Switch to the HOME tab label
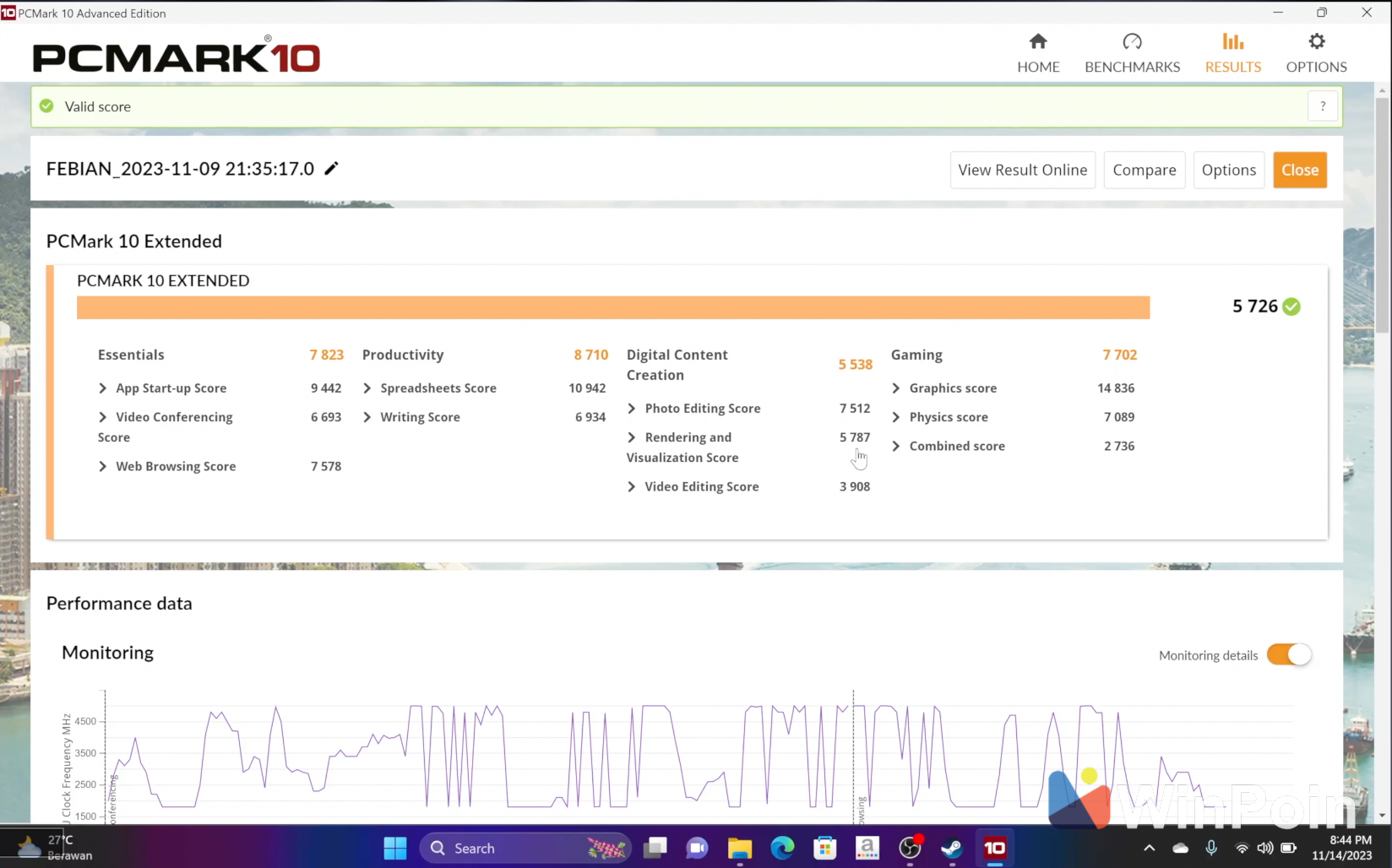Image resolution: width=1392 pixels, height=868 pixels. click(1038, 67)
